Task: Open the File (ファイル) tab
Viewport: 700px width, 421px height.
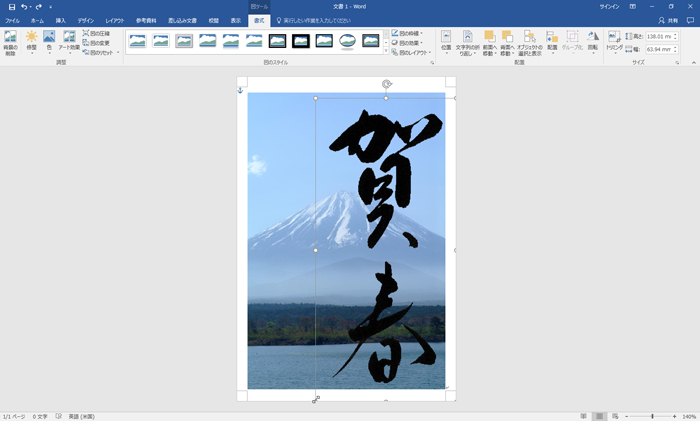Action: tap(12, 20)
